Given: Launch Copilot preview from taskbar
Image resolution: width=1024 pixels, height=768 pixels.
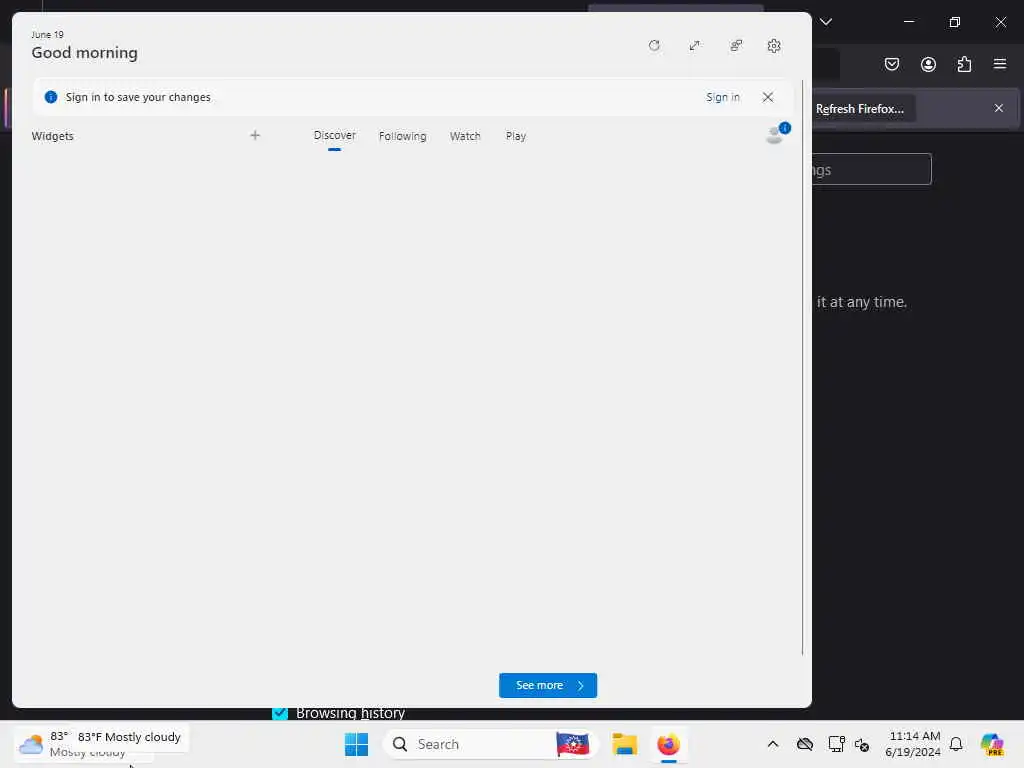Looking at the screenshot, I should pyautogui.click(x=992, y=744).
